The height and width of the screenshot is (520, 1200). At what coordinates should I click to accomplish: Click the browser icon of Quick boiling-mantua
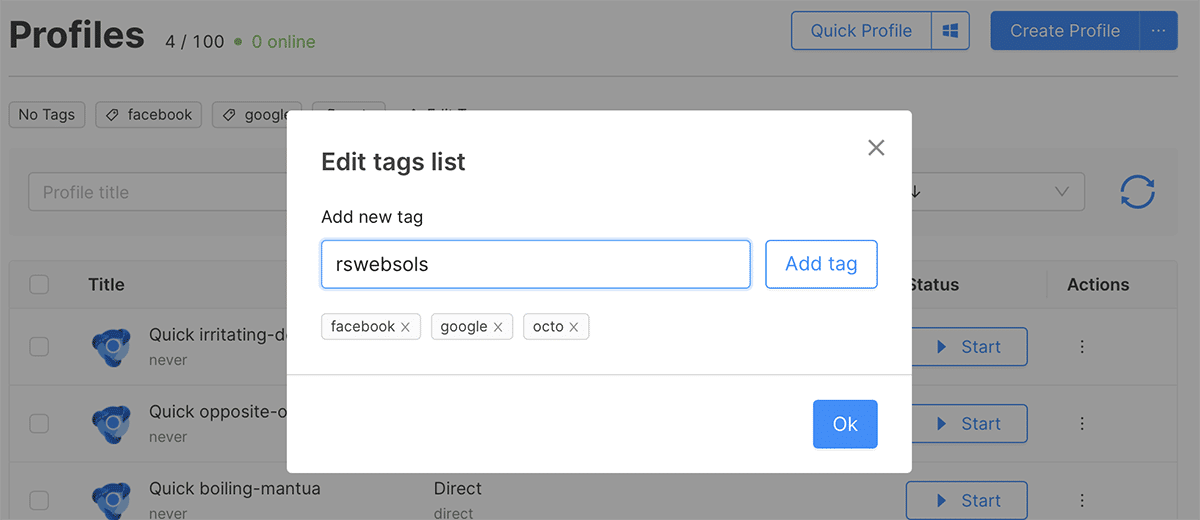111,500
